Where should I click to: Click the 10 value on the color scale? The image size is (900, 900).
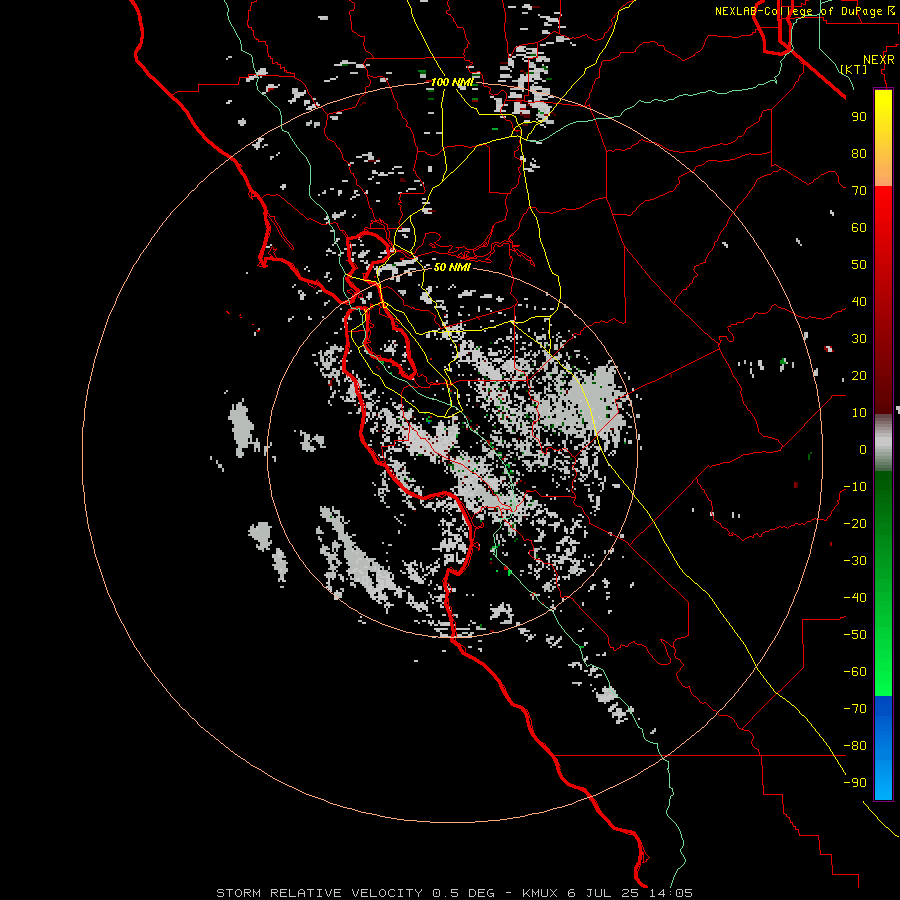coord(859,413)
